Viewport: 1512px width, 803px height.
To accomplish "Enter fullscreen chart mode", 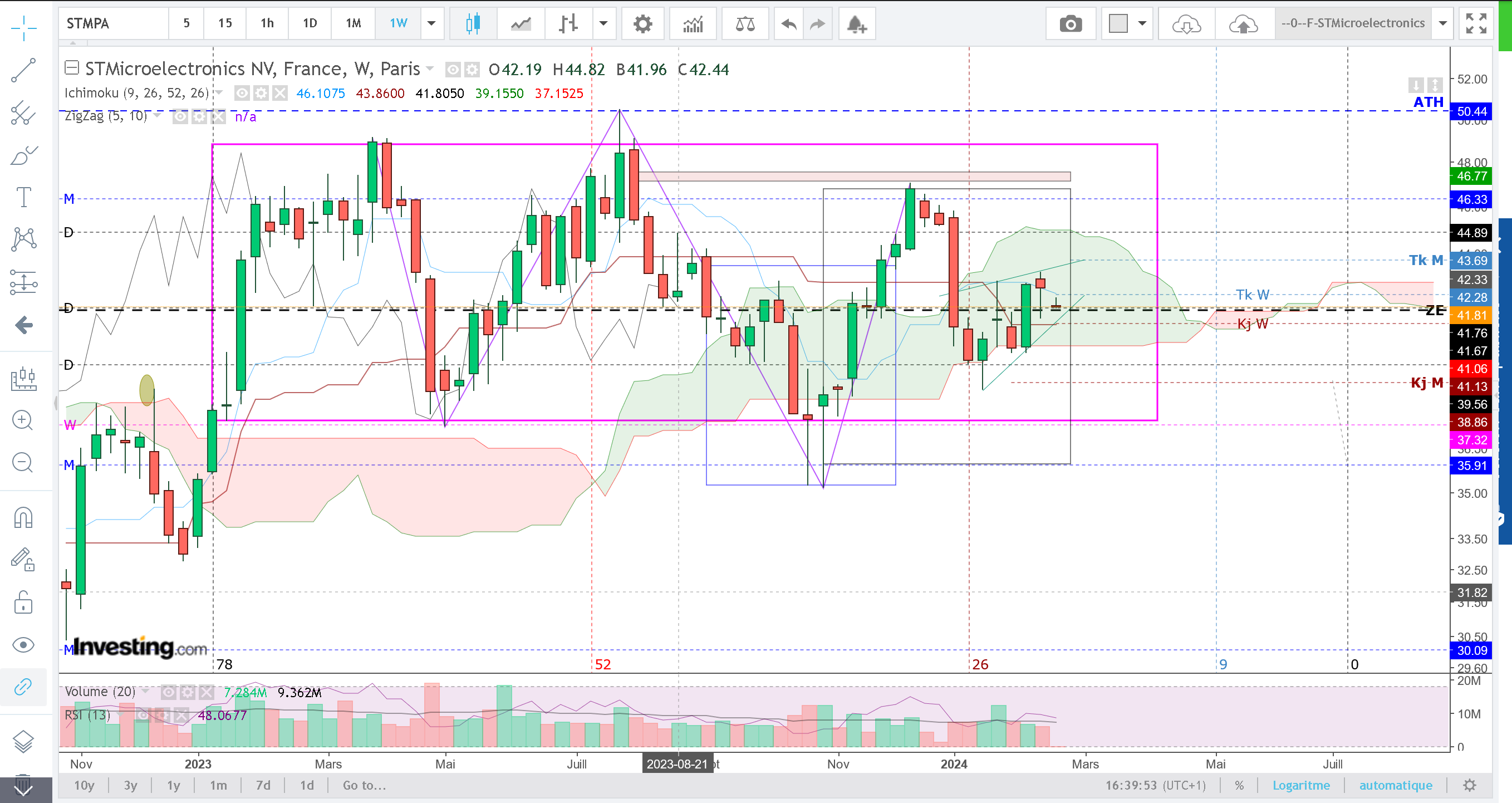I will coord(1476,23).
